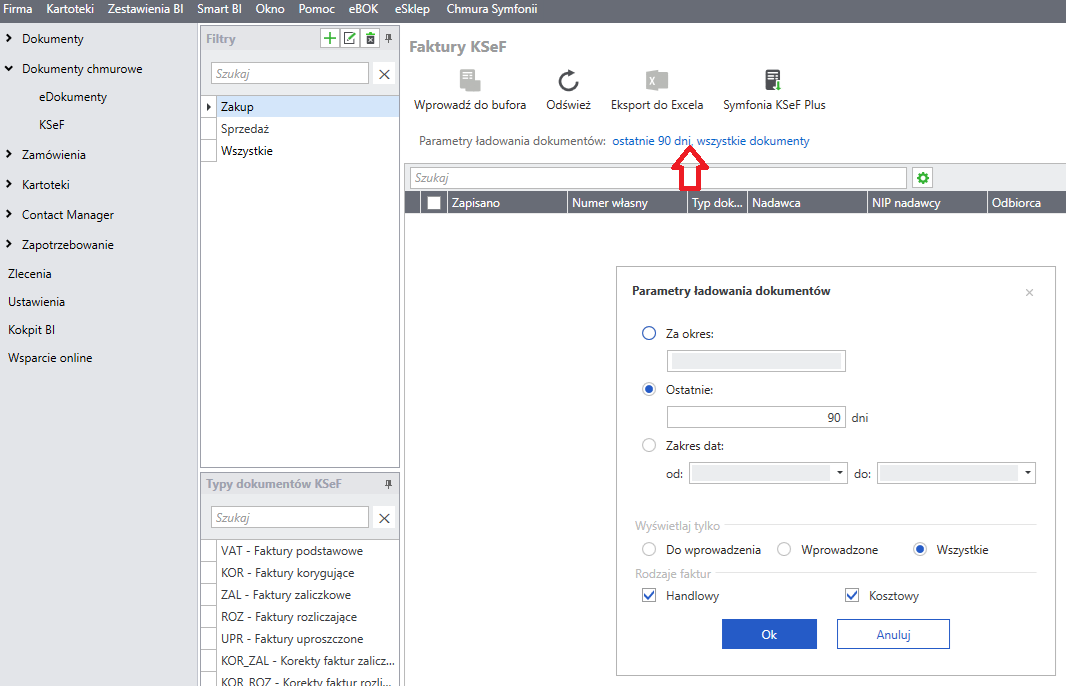This screenshot has height=692, width=1066.
Task: Open Symfonia KSeF Plus from toolbar
Action: (x=773, y=82)
